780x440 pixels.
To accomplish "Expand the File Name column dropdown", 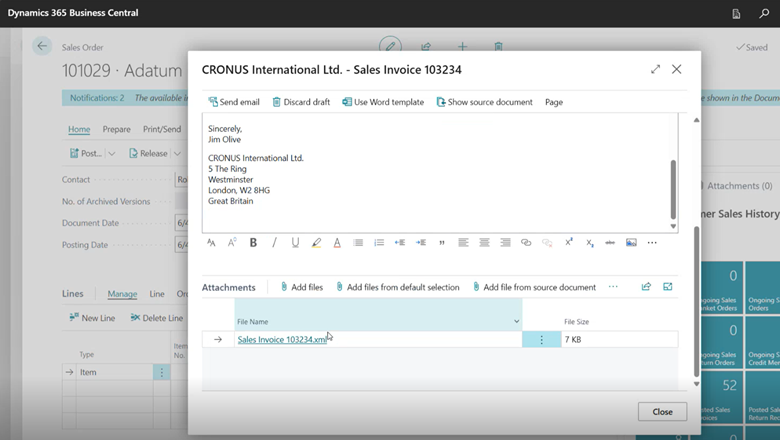I will click(516, 322).
